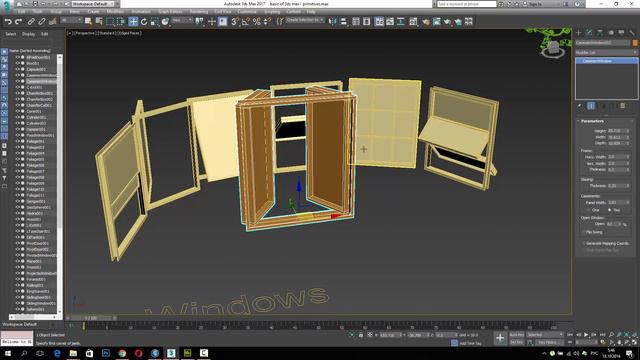Switch to the Hierarchy command panel tab
Image resolution: width=640 pixels, height=360 pixels.
pos(600,33)
